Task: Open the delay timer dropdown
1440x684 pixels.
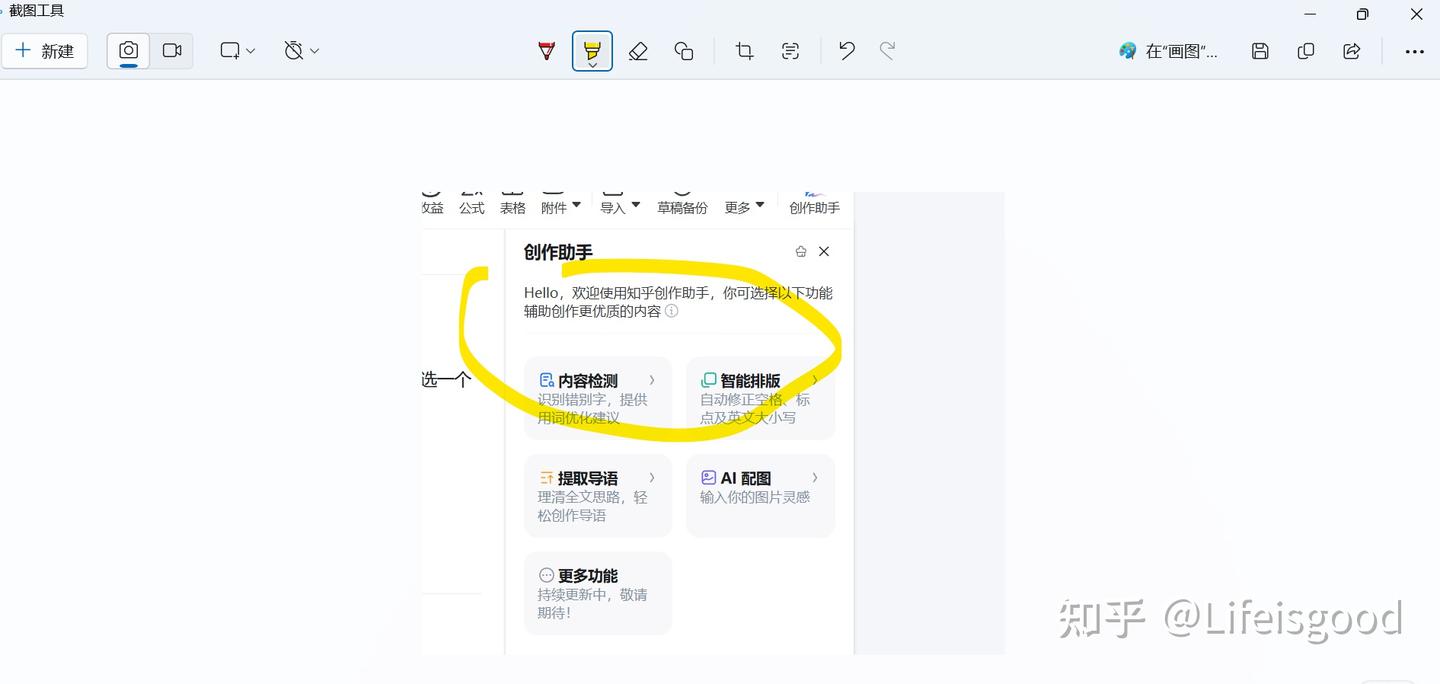Action: [x=301, y=51]
